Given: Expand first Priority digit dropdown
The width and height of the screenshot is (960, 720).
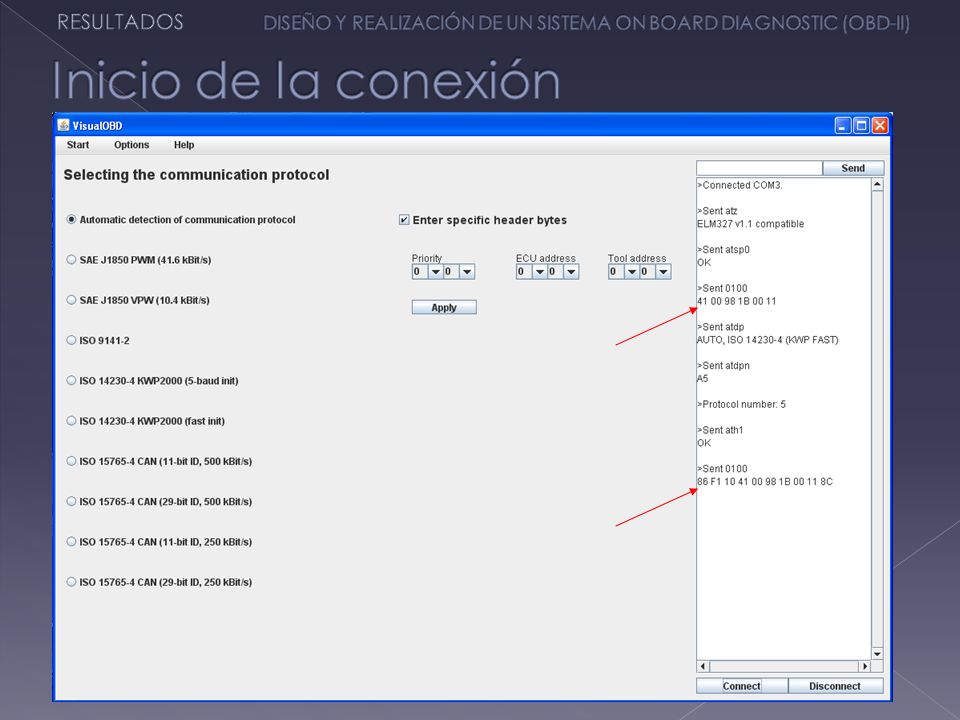Looking at the screenshot, I should (x=436, y=272).
